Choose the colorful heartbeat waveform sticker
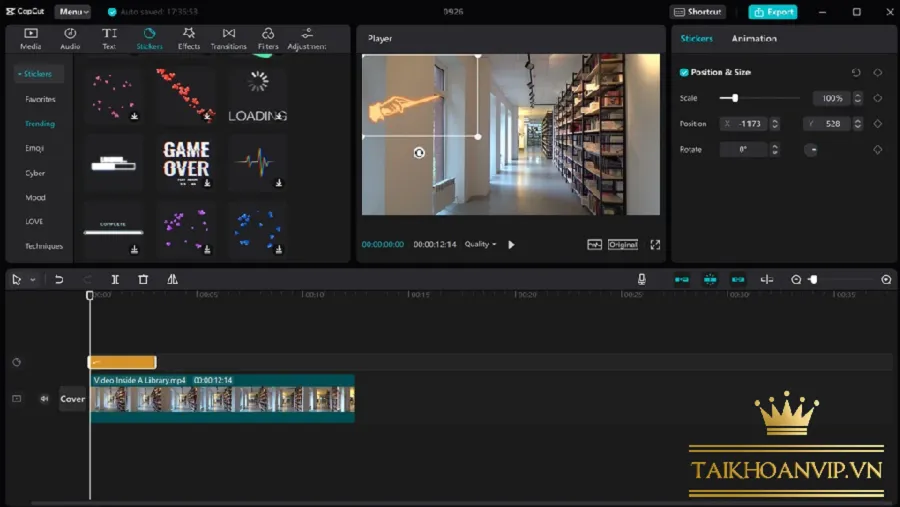900x507 pixels. click(257, 162)
